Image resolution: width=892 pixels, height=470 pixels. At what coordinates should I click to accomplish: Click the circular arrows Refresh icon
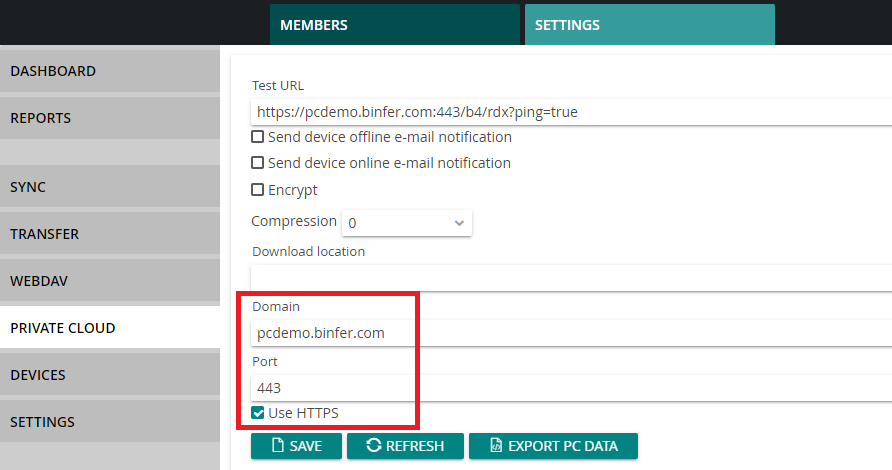(x=374, y=446)
